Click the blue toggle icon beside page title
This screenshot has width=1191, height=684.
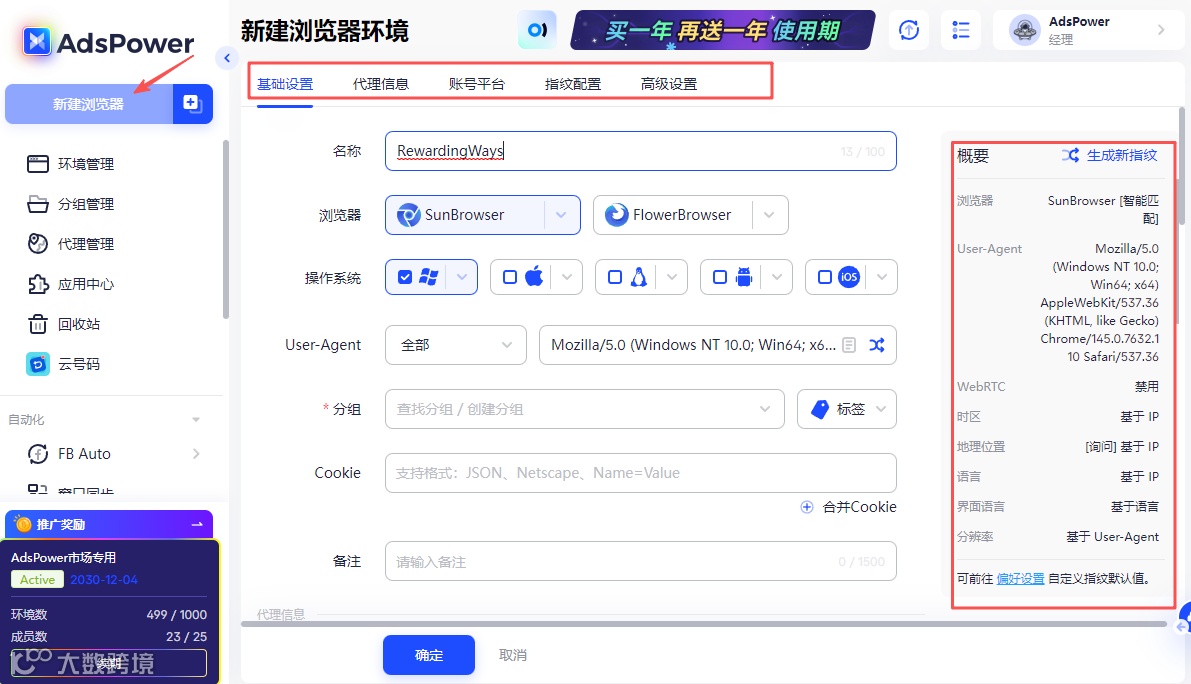(x=537, y=30)
